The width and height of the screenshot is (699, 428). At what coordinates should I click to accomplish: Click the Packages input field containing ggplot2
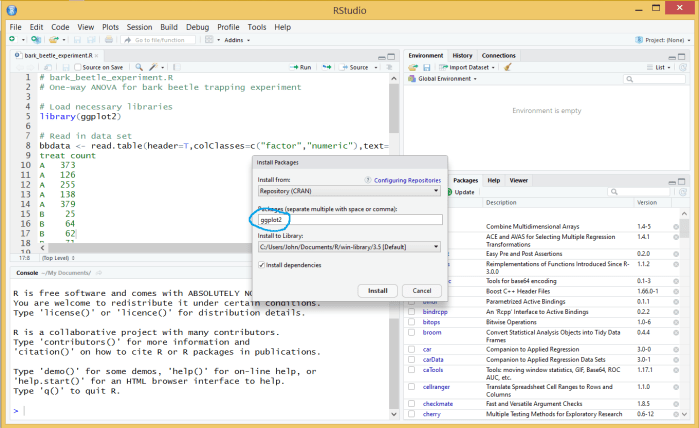(x=350, y=219)
